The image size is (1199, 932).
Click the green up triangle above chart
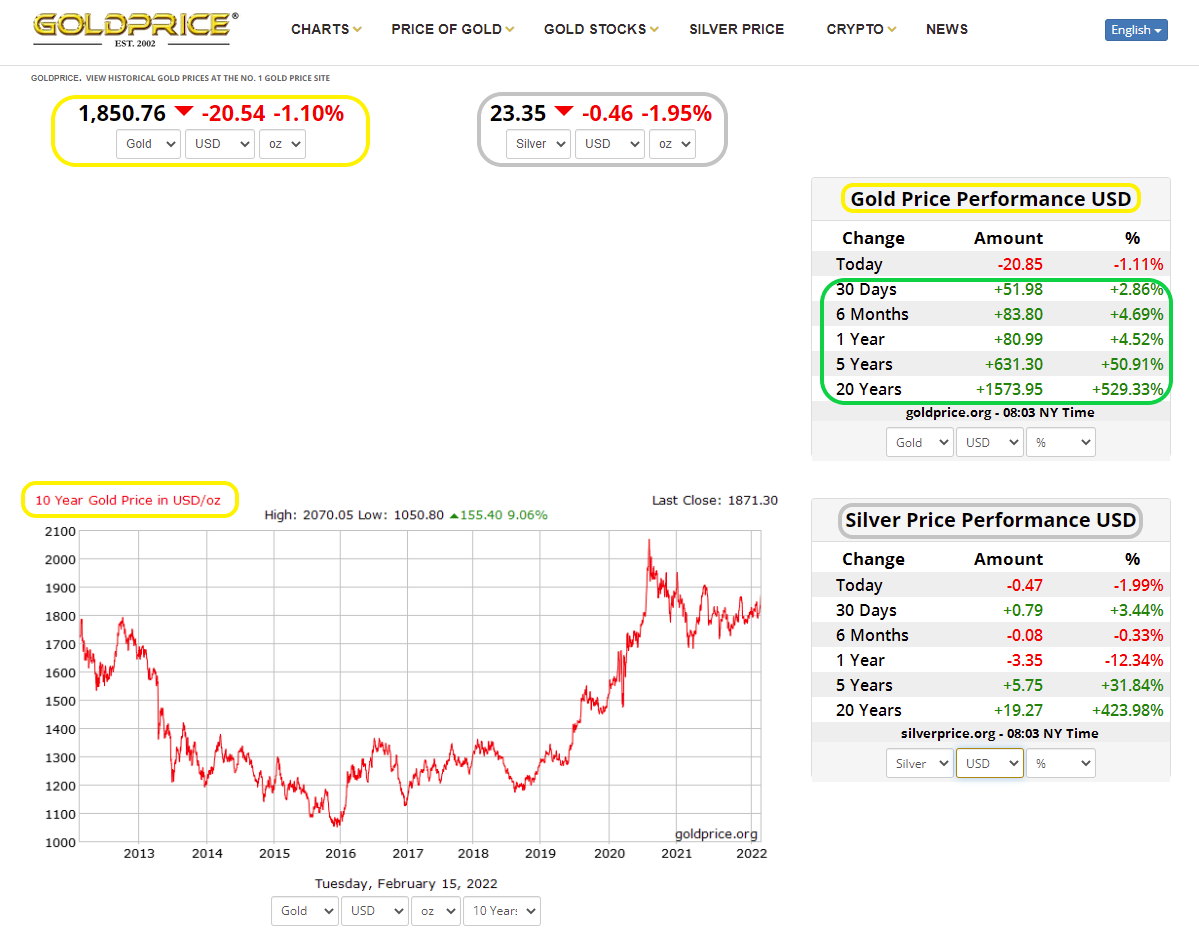coord(454,516)
